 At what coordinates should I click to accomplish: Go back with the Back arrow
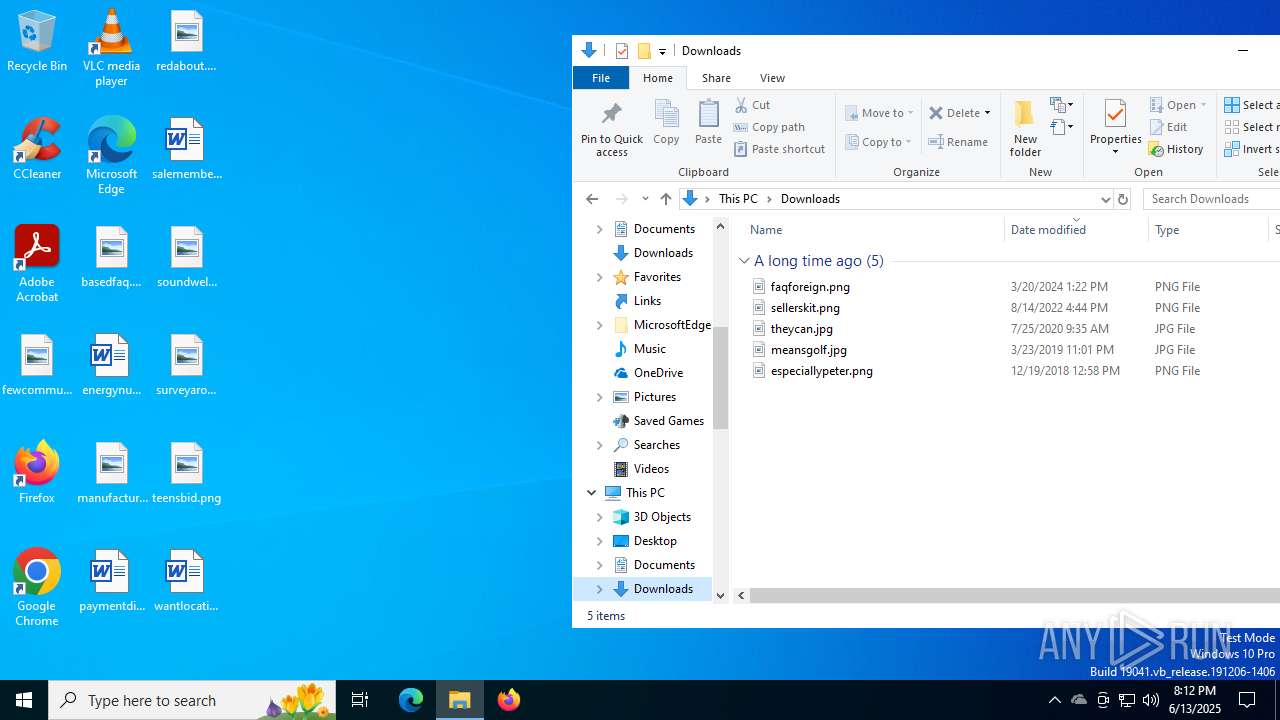pyautogui.click(x=592, y=199)
